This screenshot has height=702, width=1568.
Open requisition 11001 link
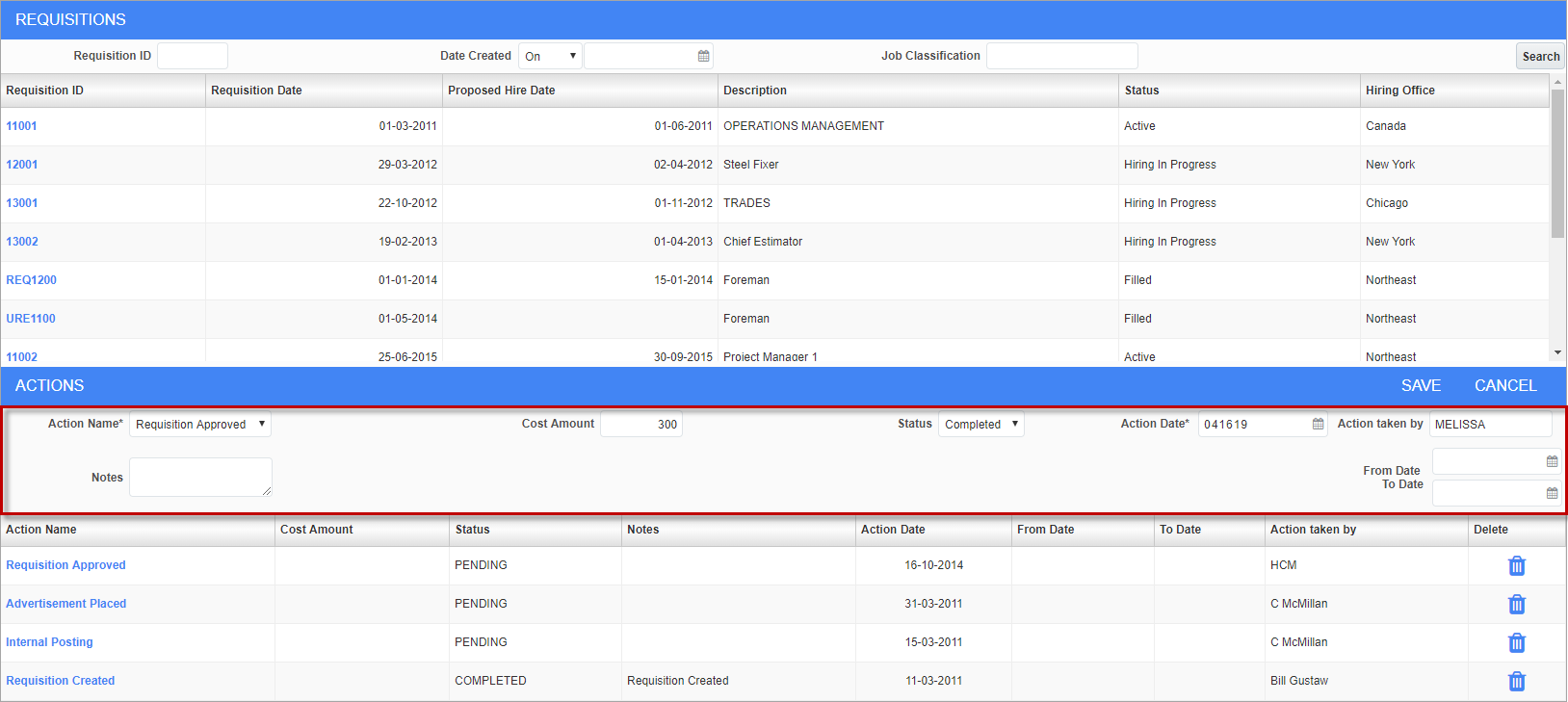point(21,126)
